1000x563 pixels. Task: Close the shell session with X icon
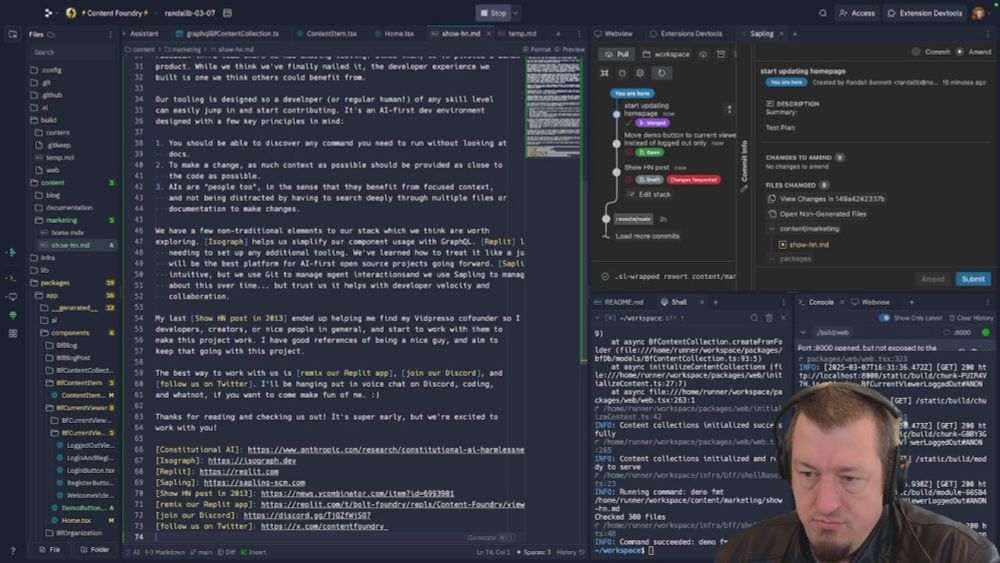(783, 318)
